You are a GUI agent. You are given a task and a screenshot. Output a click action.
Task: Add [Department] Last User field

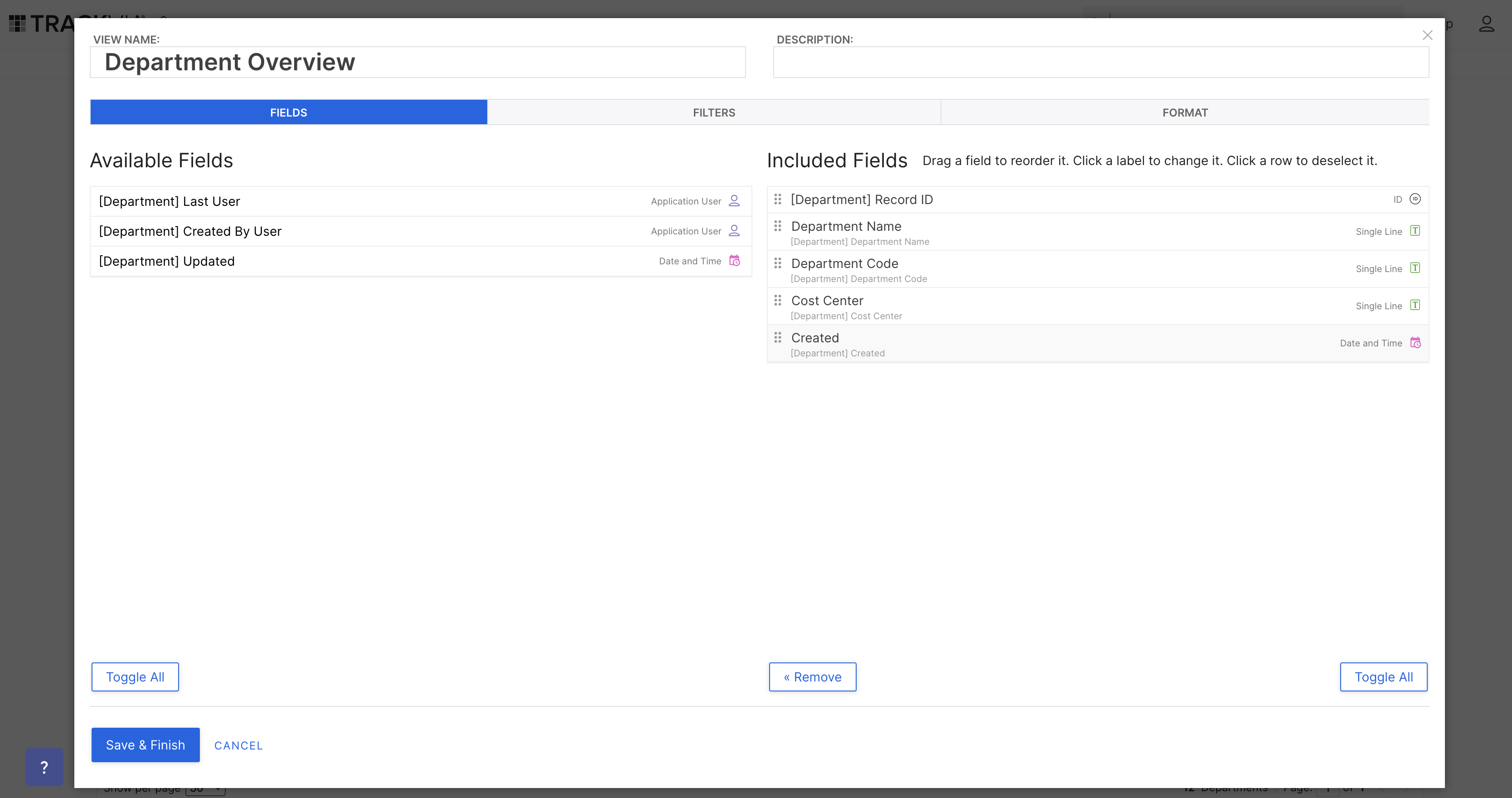tap(420, 201)
